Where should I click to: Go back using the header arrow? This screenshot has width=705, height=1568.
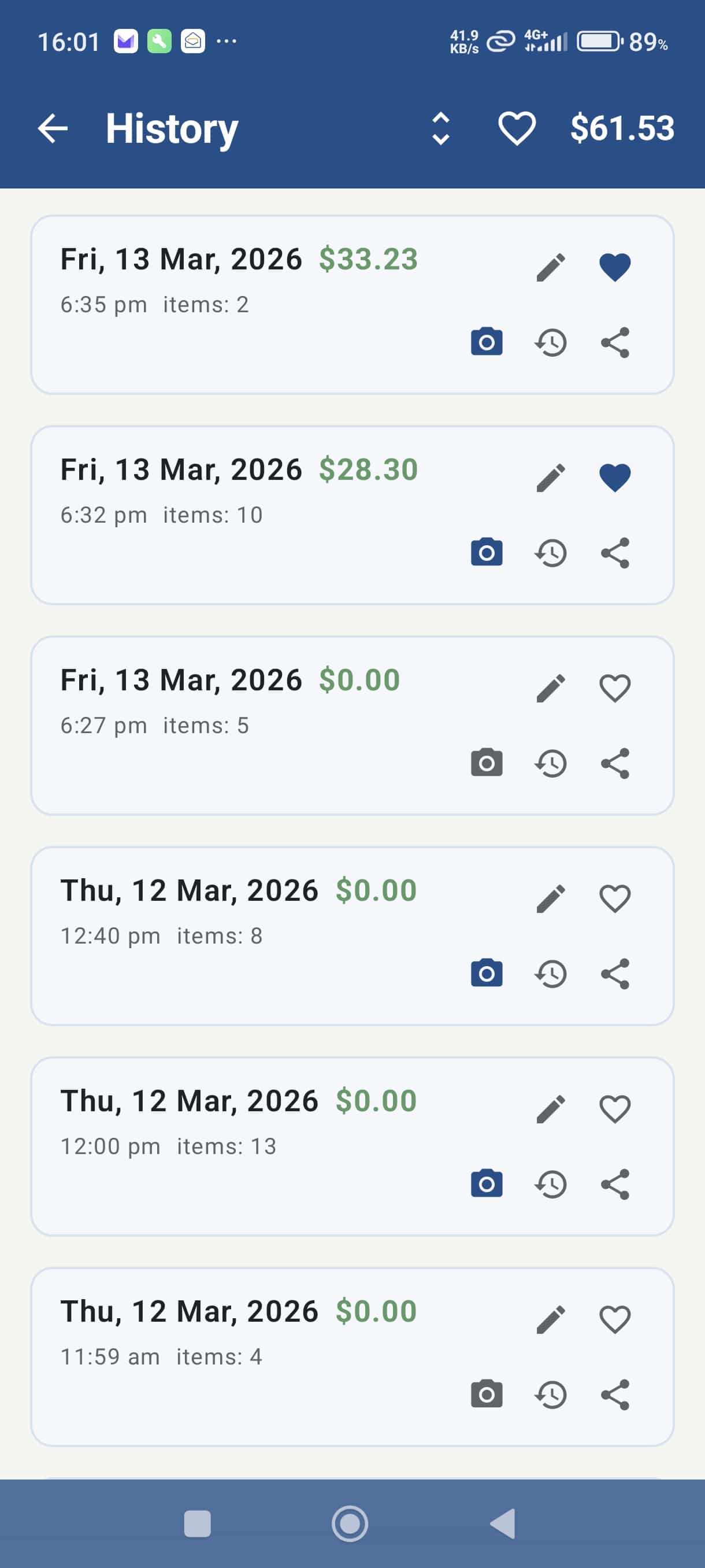pos(53,128)
